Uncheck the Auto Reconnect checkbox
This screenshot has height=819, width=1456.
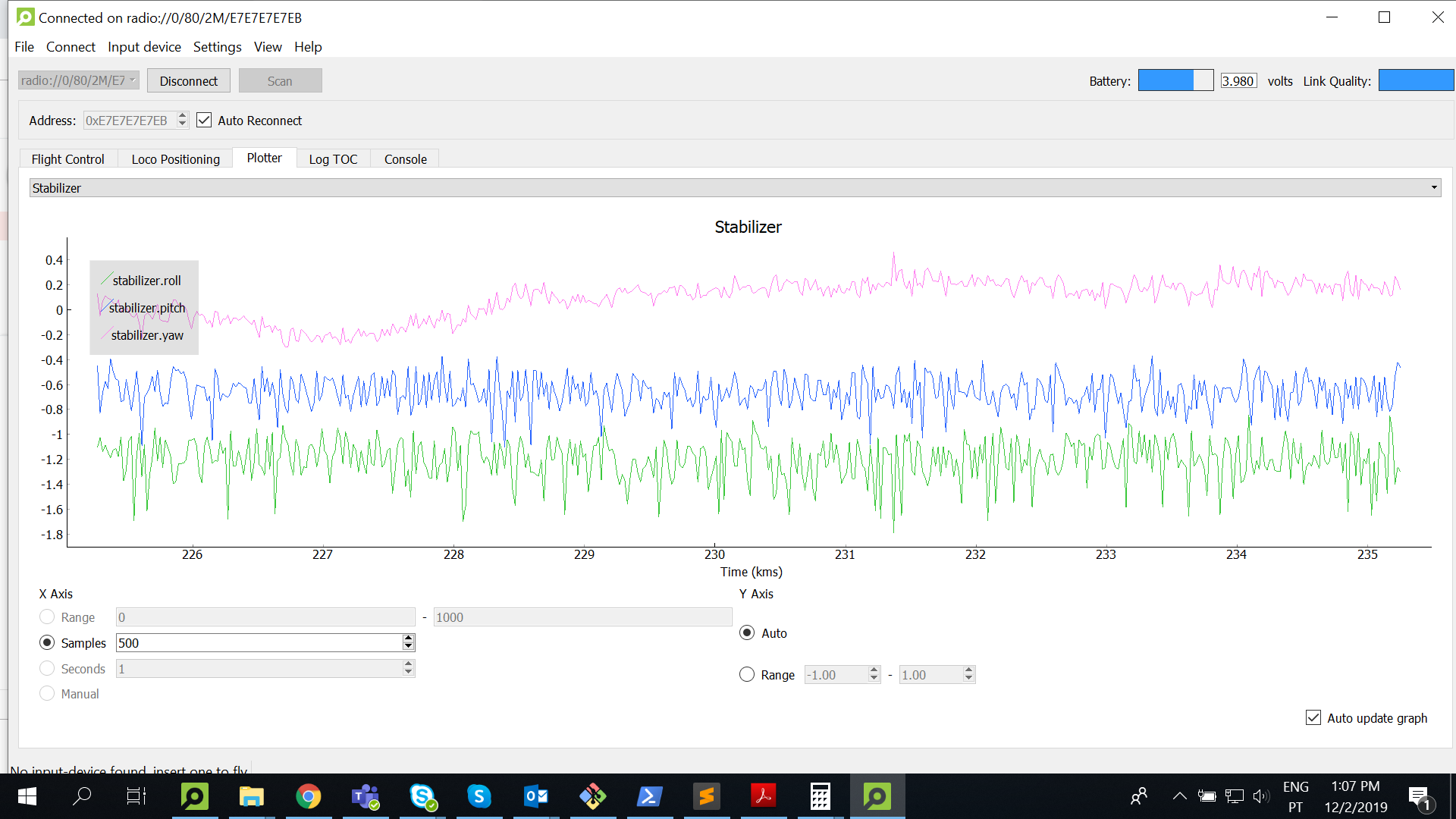tap(204, 121)
